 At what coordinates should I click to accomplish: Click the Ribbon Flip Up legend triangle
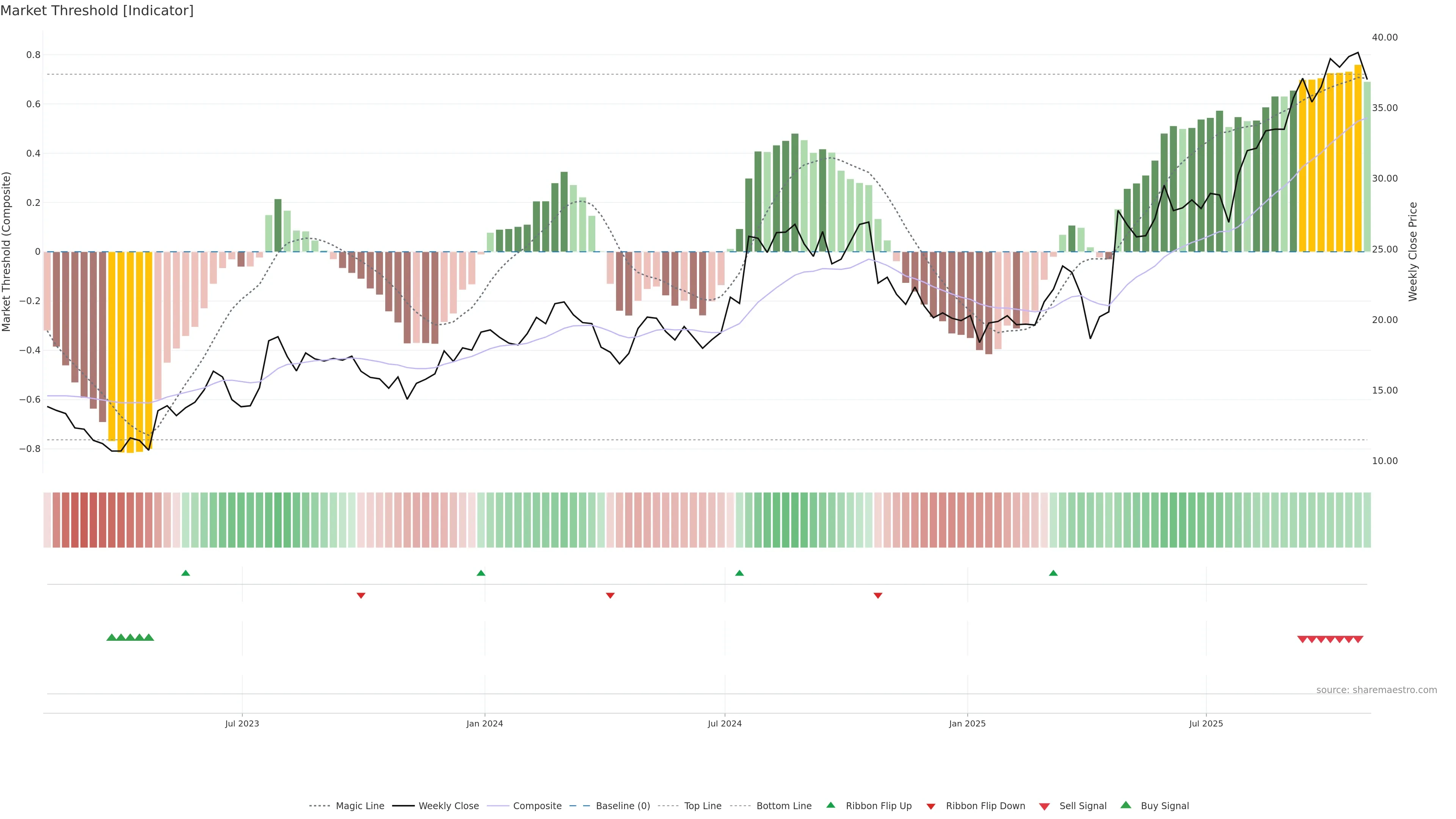(x=830, y=805)
